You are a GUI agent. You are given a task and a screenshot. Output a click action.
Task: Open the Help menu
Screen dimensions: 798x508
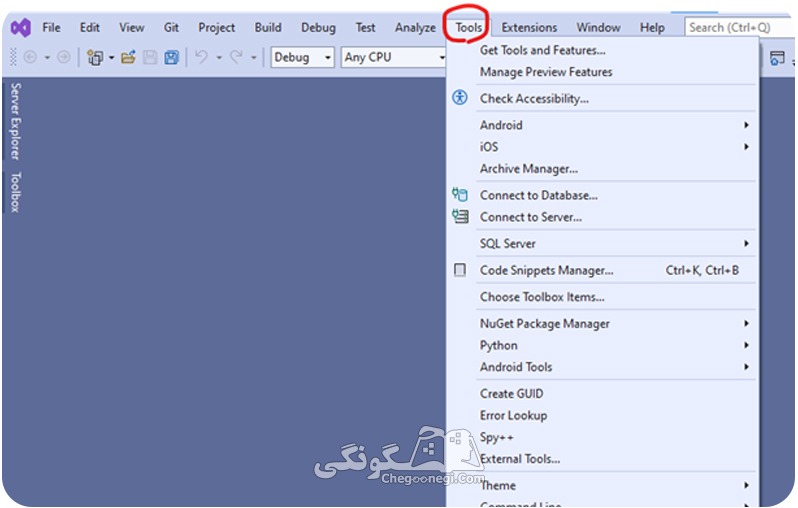tap(652, 27)
